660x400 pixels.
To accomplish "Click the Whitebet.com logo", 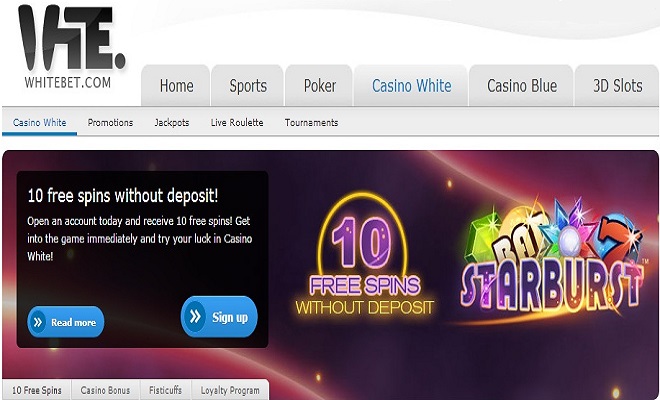I will tap(71, 46).
